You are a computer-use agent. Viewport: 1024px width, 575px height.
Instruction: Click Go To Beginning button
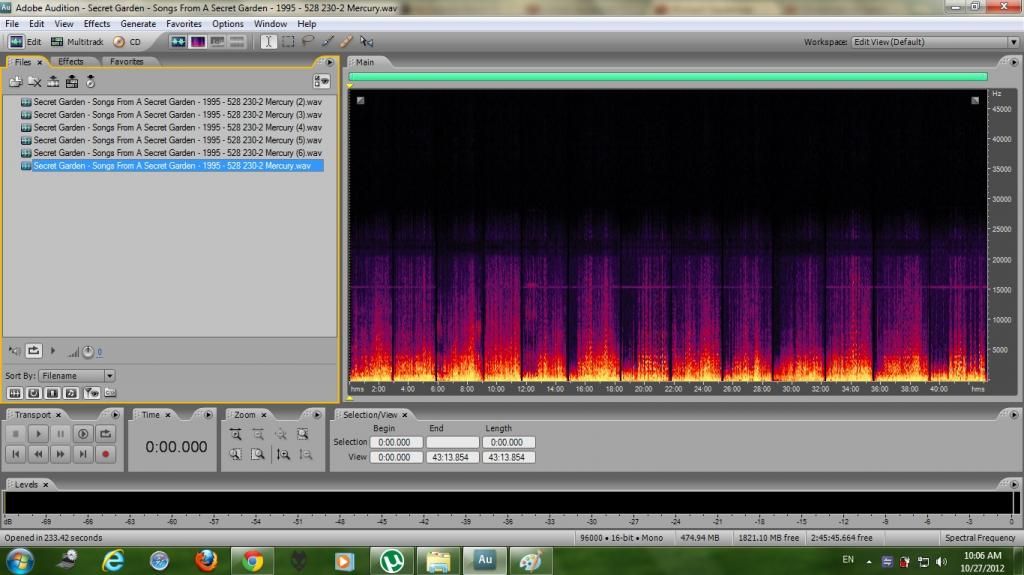coord(16,454)
